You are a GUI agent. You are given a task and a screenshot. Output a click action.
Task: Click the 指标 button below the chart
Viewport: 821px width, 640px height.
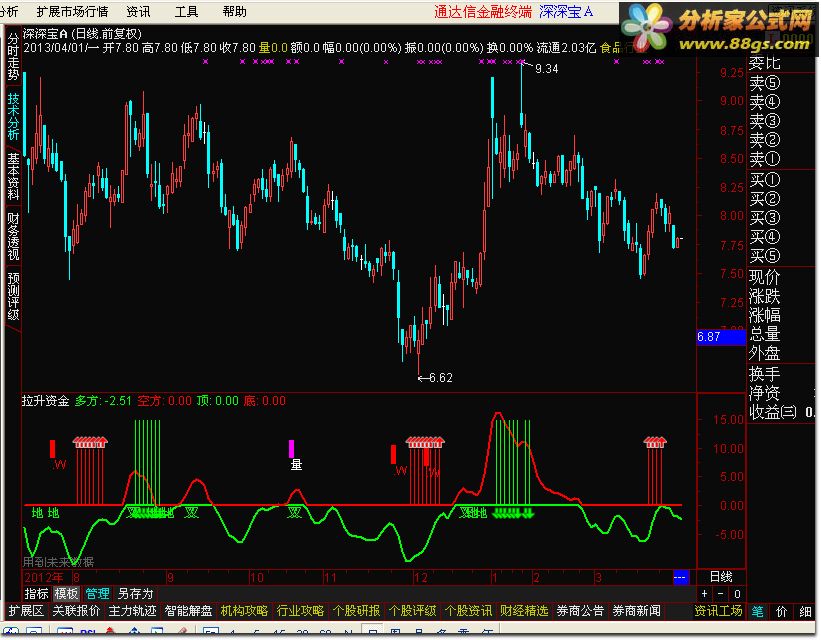(36, 593)
